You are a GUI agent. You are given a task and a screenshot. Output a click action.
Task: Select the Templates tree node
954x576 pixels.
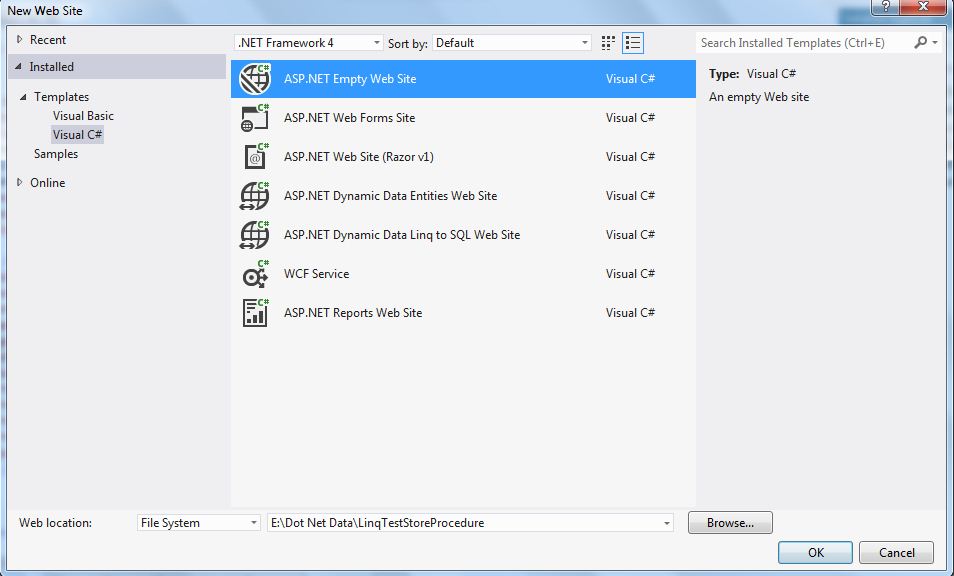click(x=61, y=97)
